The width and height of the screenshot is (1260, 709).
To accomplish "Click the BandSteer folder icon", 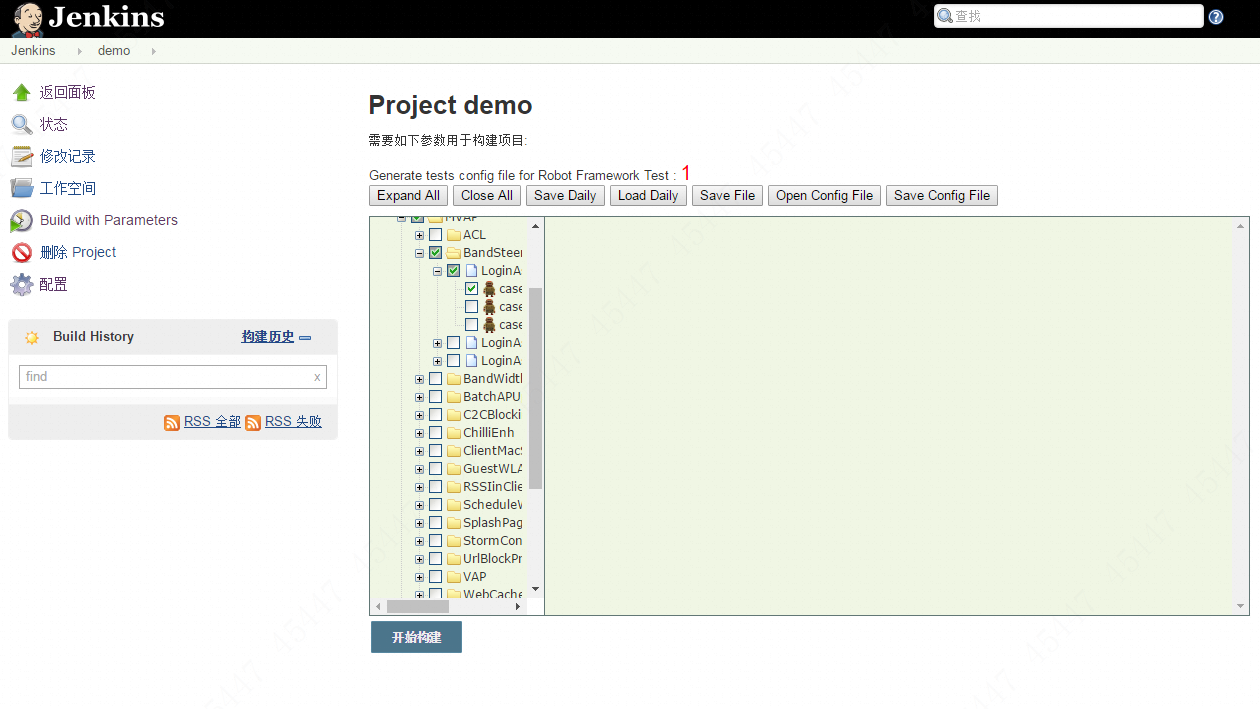I will click(x=453, y=253).
